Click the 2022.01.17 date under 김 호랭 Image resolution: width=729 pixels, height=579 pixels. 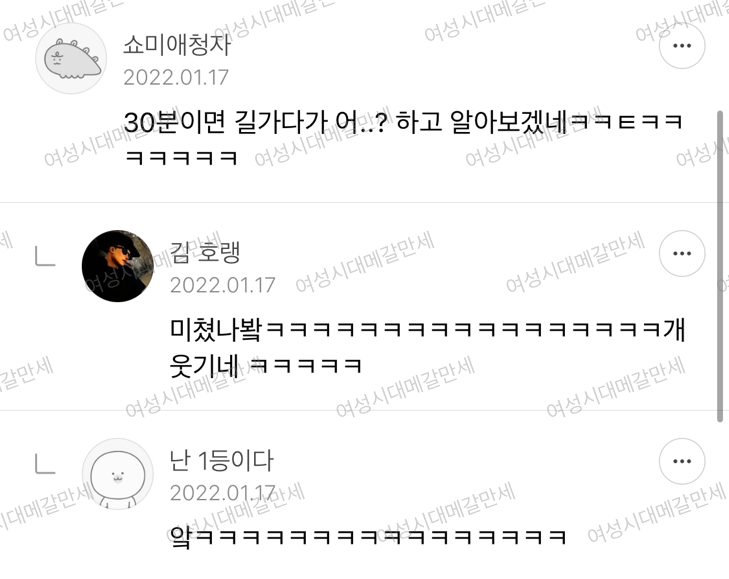point(222,285)
